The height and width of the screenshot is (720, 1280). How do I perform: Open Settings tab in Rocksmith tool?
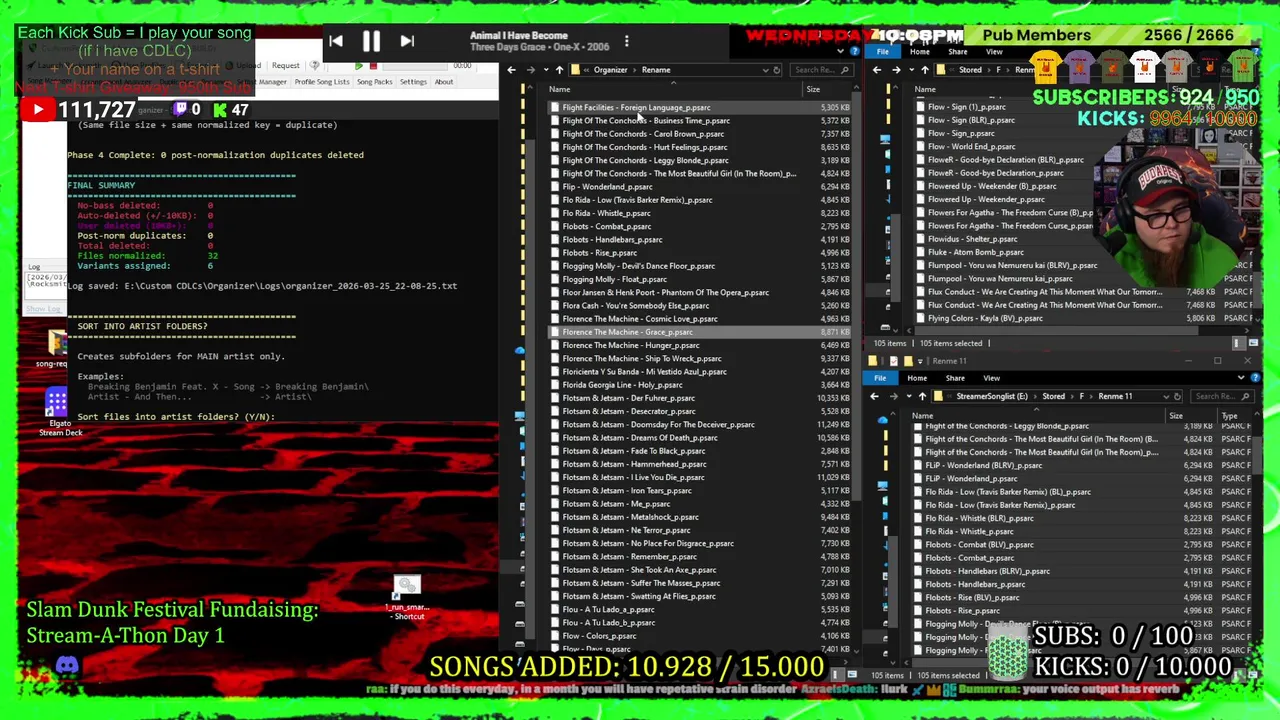(413, 82)
